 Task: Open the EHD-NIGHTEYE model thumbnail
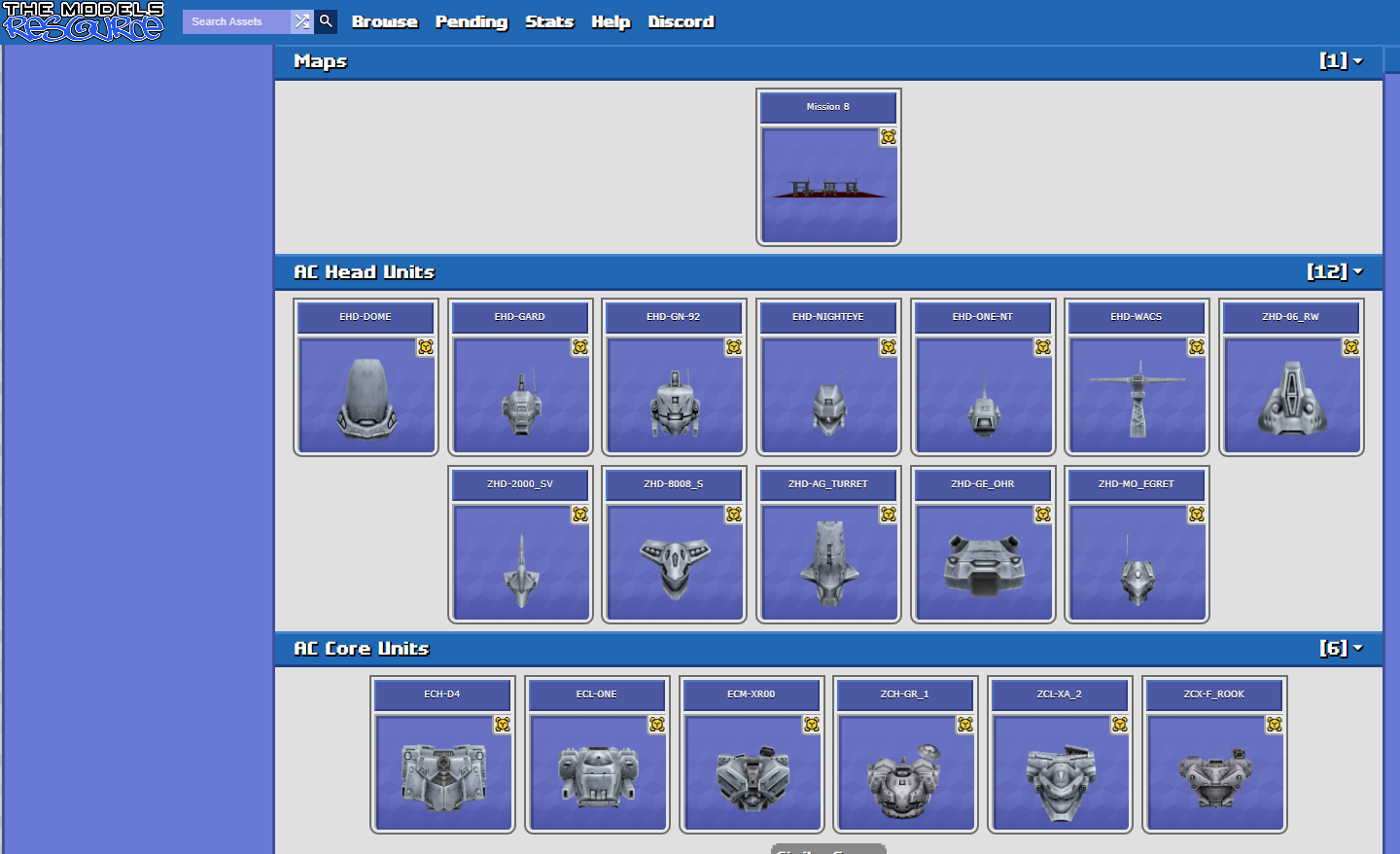pos(828,395)
